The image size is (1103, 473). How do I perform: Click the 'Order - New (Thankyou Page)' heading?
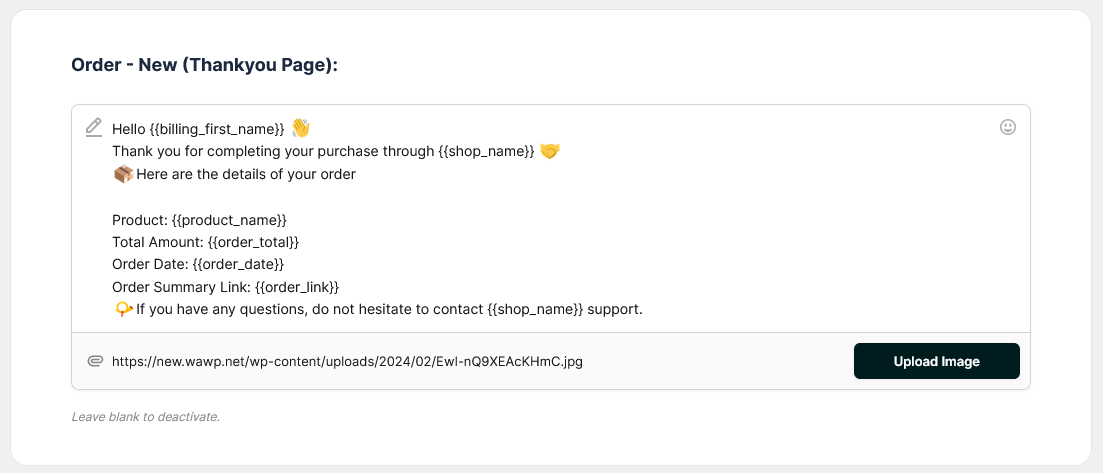pos(205,65)
